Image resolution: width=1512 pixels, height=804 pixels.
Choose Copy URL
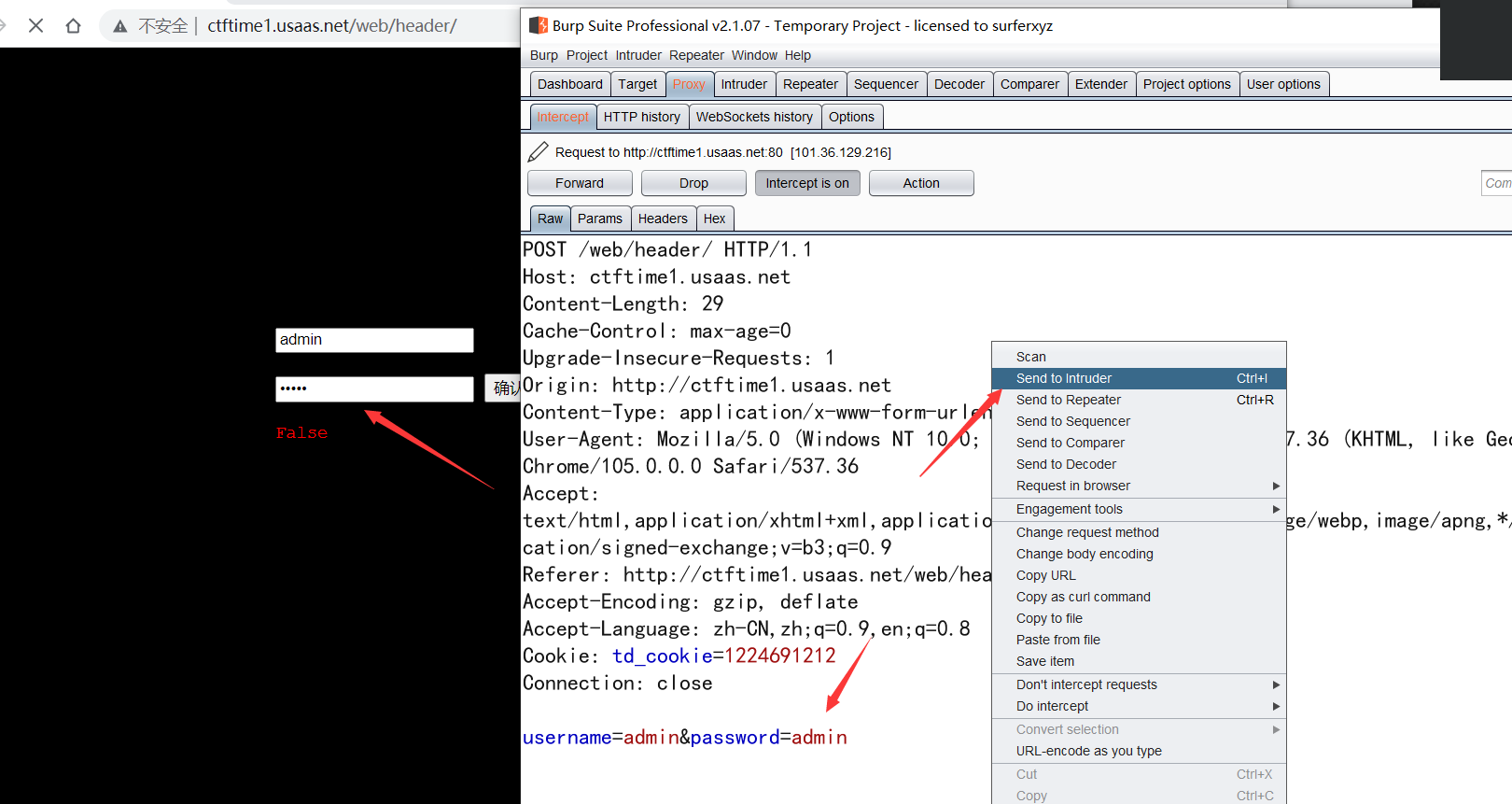tap(1139, 575)
